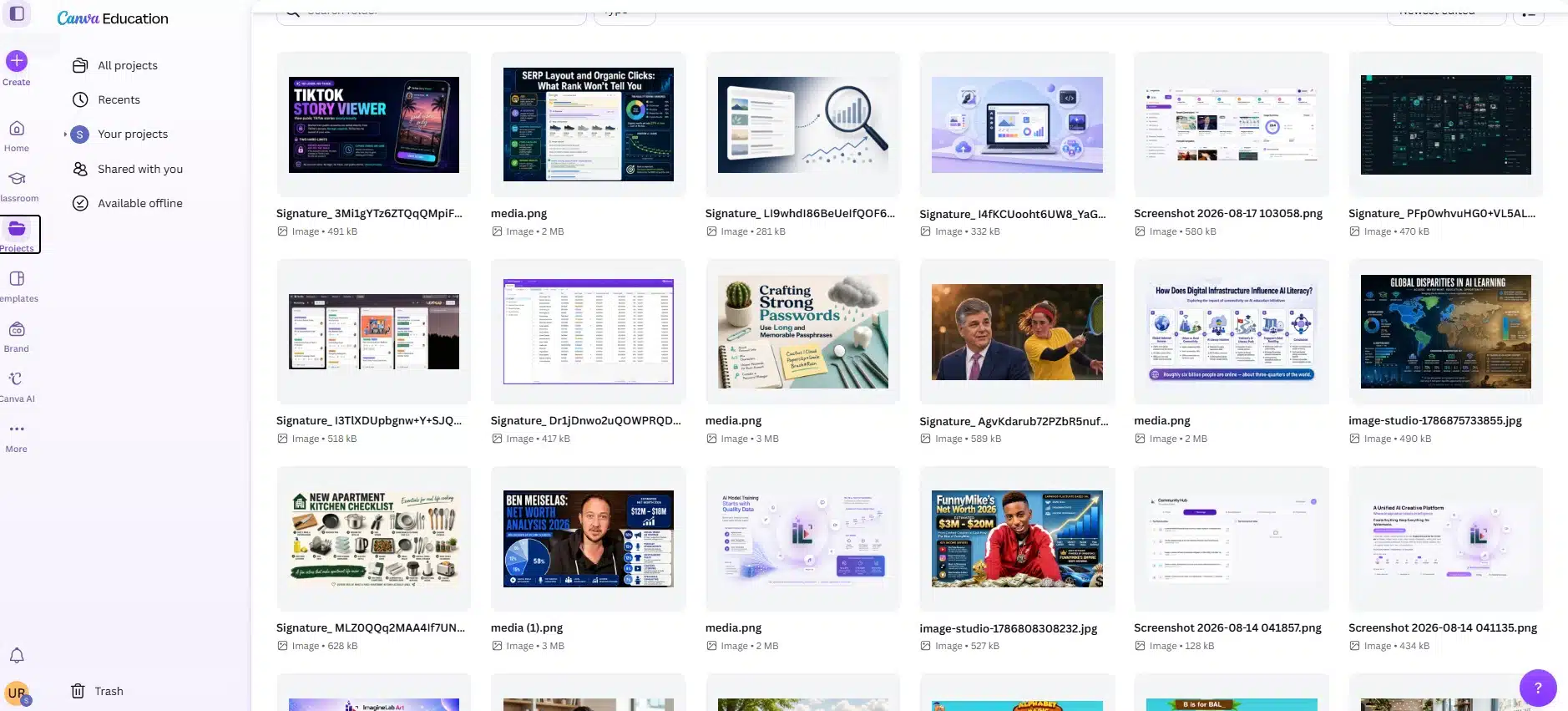Open notifications with the bell icon
Viewport: 1568px width, 711px height.
[17, 656]
